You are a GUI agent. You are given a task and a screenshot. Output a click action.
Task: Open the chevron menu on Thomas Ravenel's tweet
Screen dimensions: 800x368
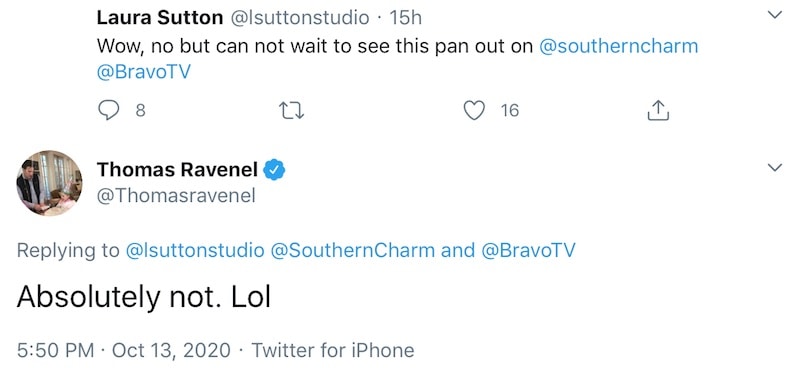coord(775,167)
